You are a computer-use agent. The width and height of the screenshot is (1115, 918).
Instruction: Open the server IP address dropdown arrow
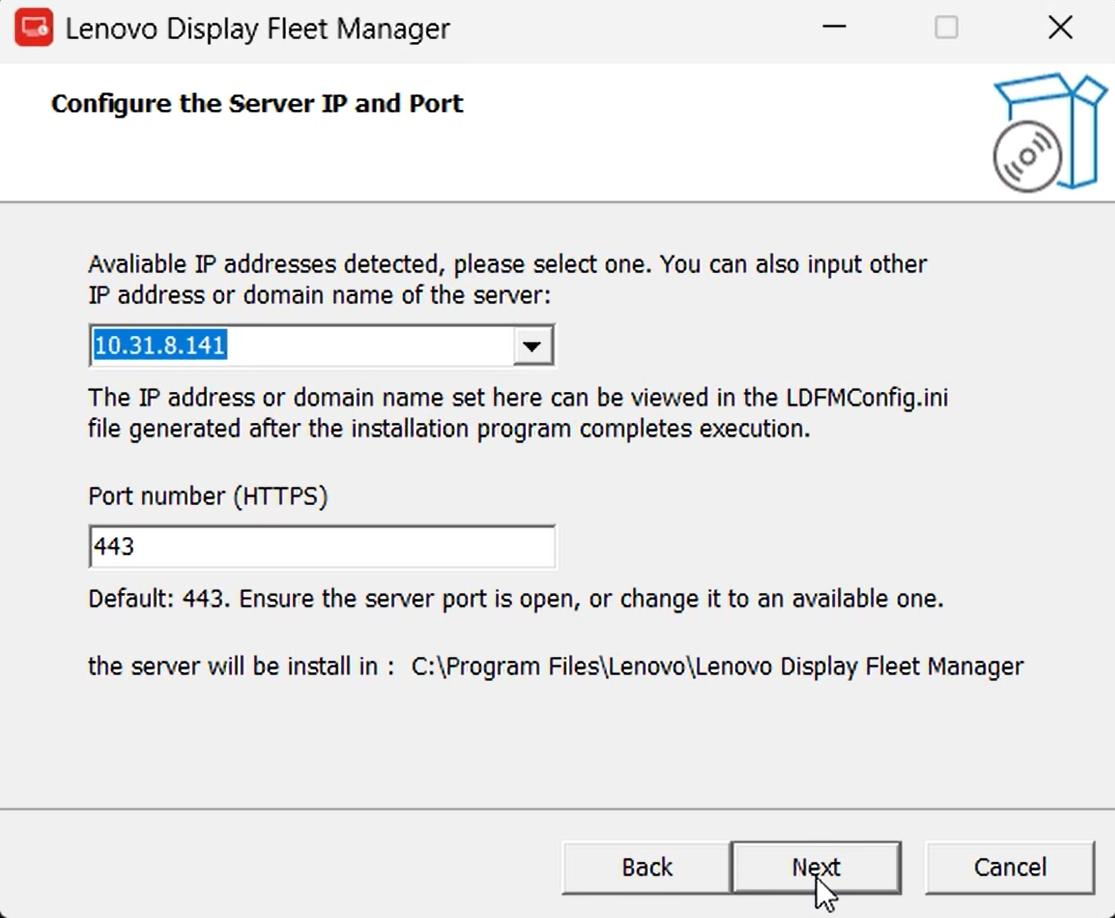533,346
